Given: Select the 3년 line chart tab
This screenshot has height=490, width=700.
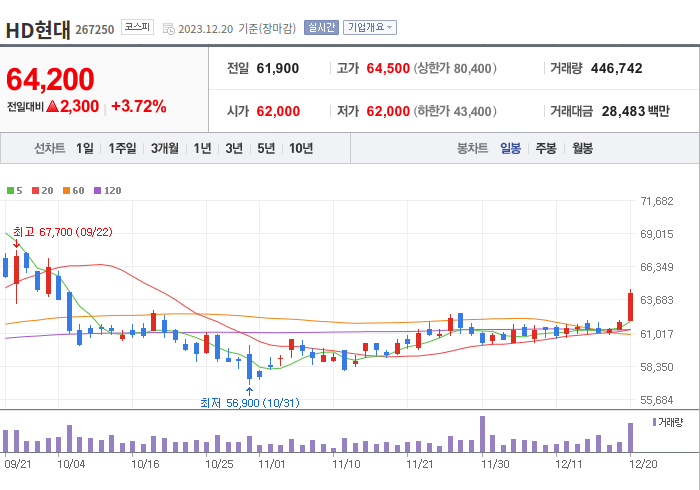Looking at the screenshot, I should 234,148.
